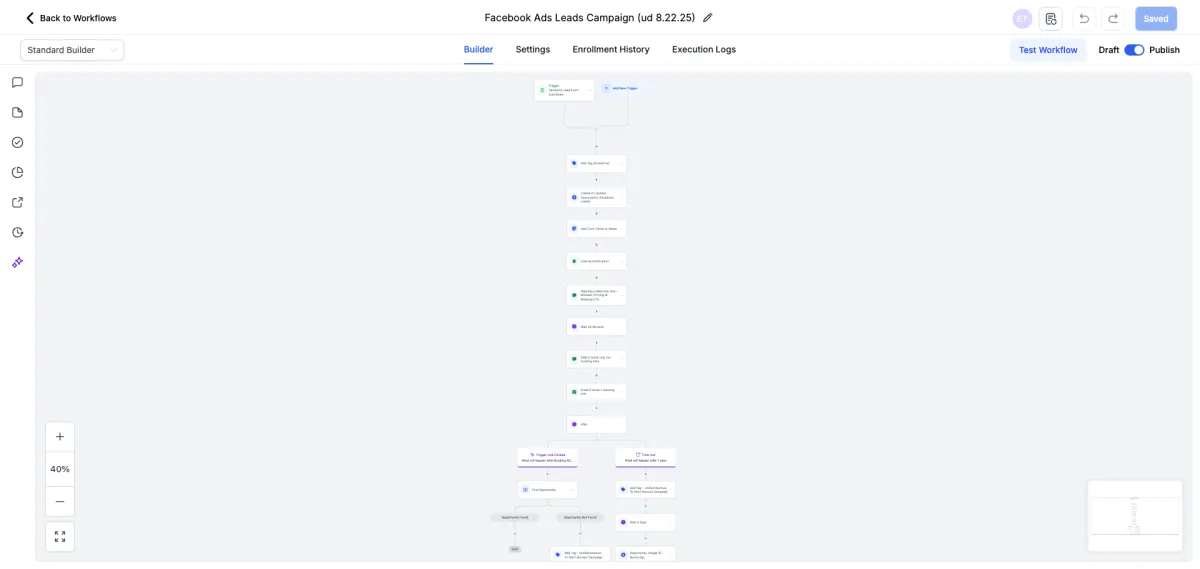Click the undo arrow icon
This screenshot has height=569, width=1200.
point(1084,18)
